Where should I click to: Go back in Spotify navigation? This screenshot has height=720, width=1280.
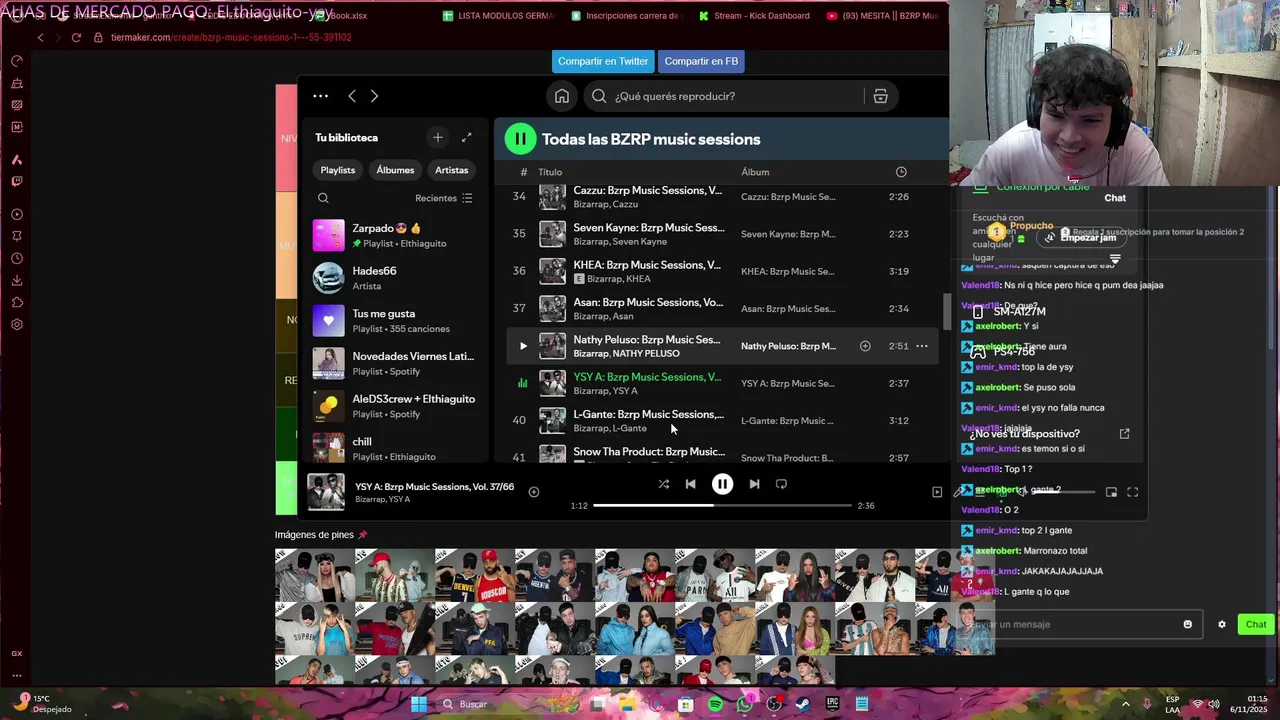click(352, 96)
